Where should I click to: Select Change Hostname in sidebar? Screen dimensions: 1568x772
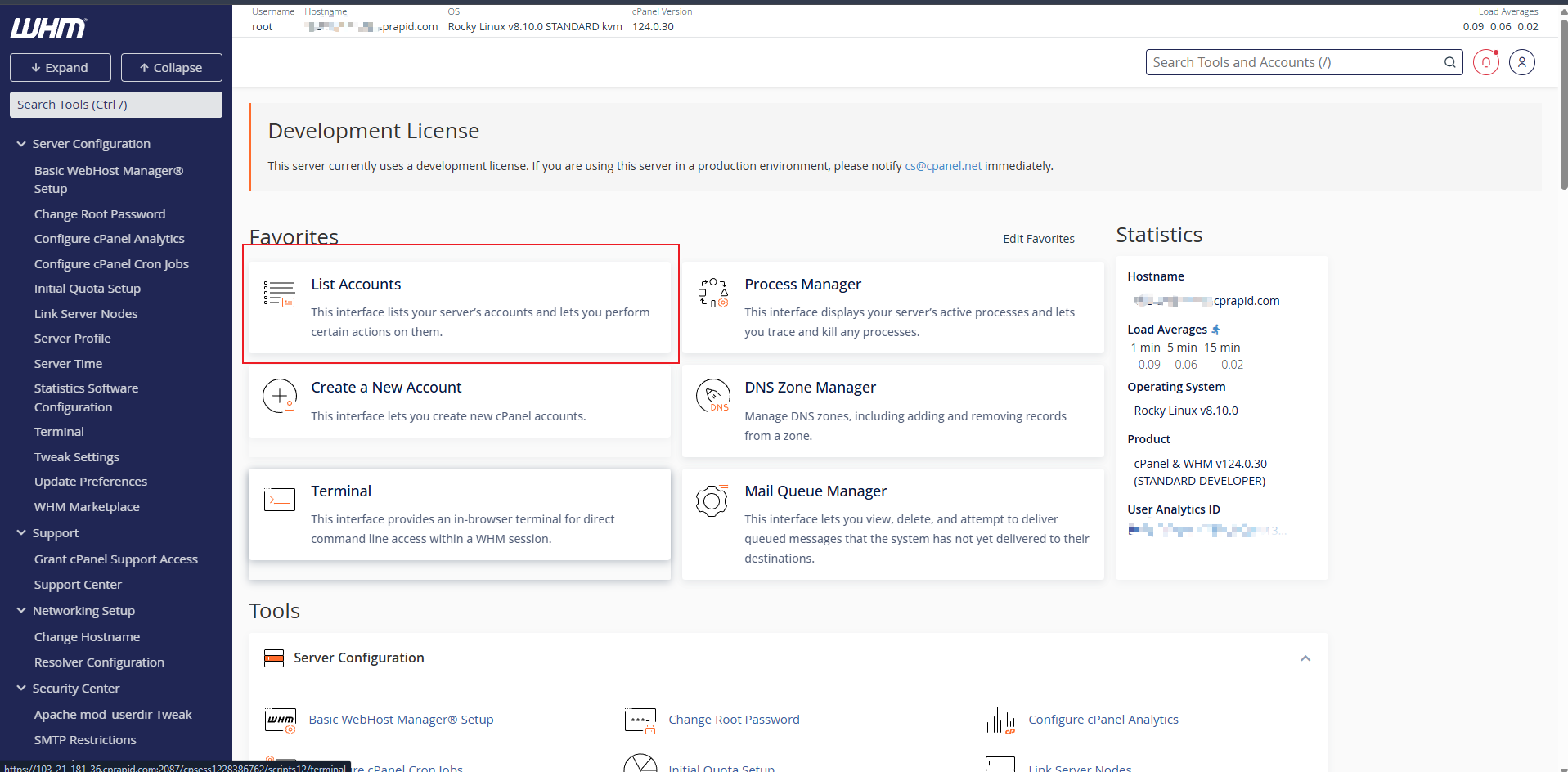click(88, 637)
